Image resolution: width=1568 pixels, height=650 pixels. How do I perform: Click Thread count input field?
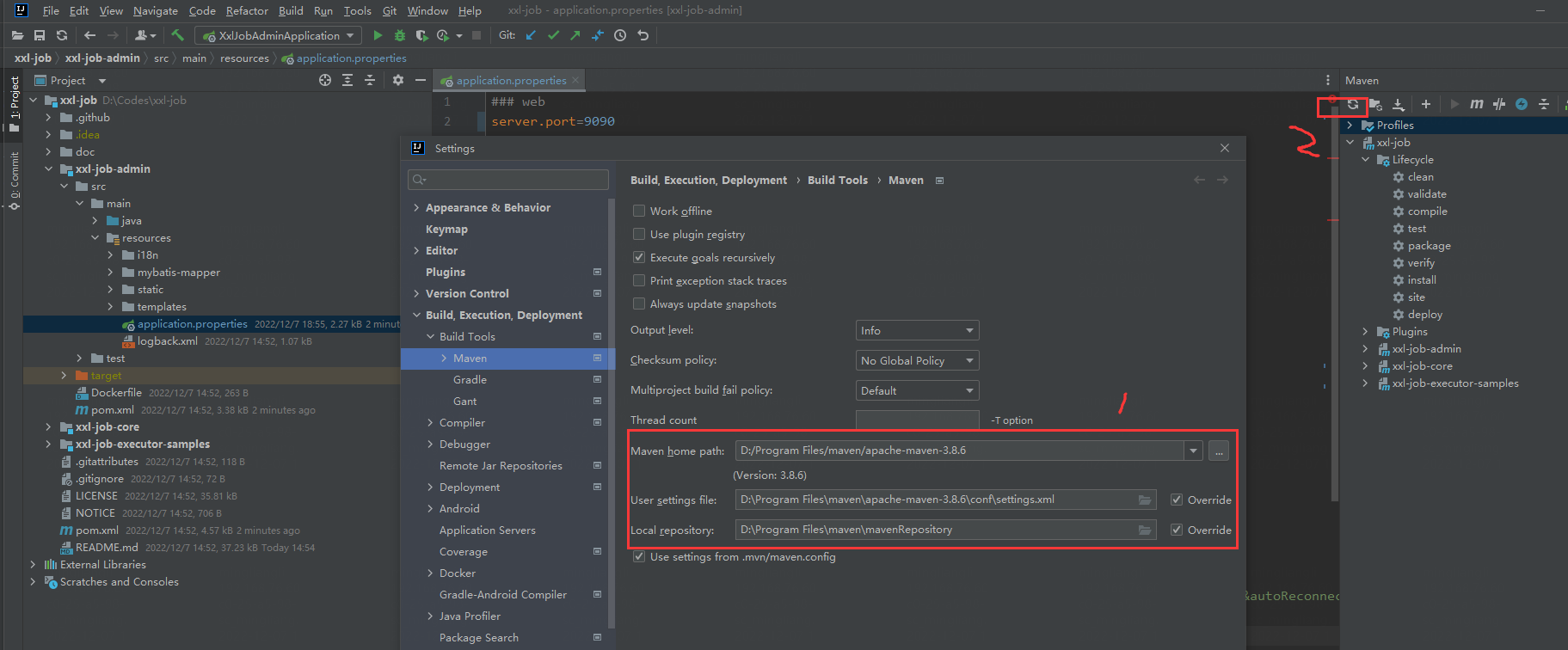(x=917, y=420)
